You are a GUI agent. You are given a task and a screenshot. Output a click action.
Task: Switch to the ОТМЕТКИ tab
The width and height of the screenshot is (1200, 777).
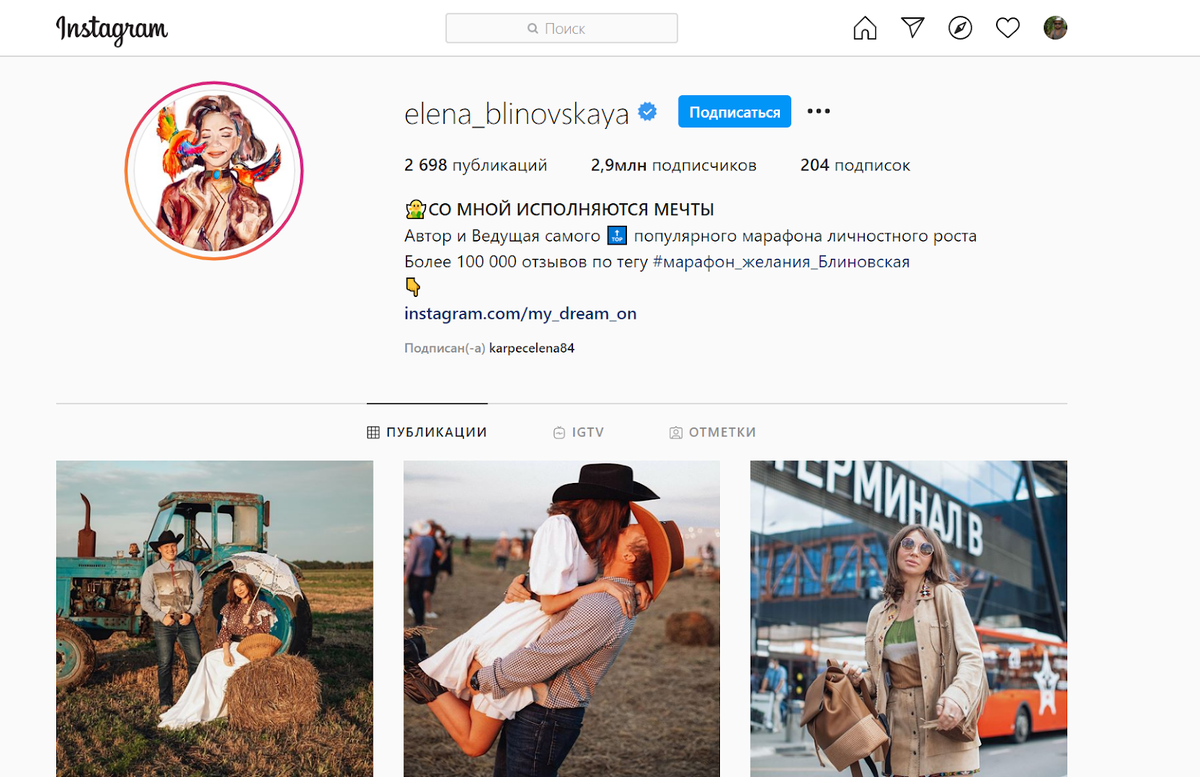click(712, 432)
